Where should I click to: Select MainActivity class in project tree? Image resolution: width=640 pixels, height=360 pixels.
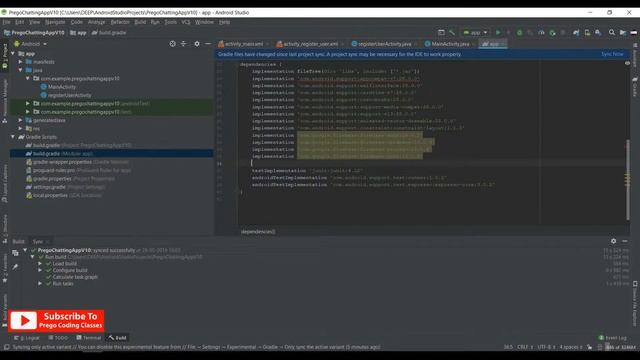pos(62,87)
